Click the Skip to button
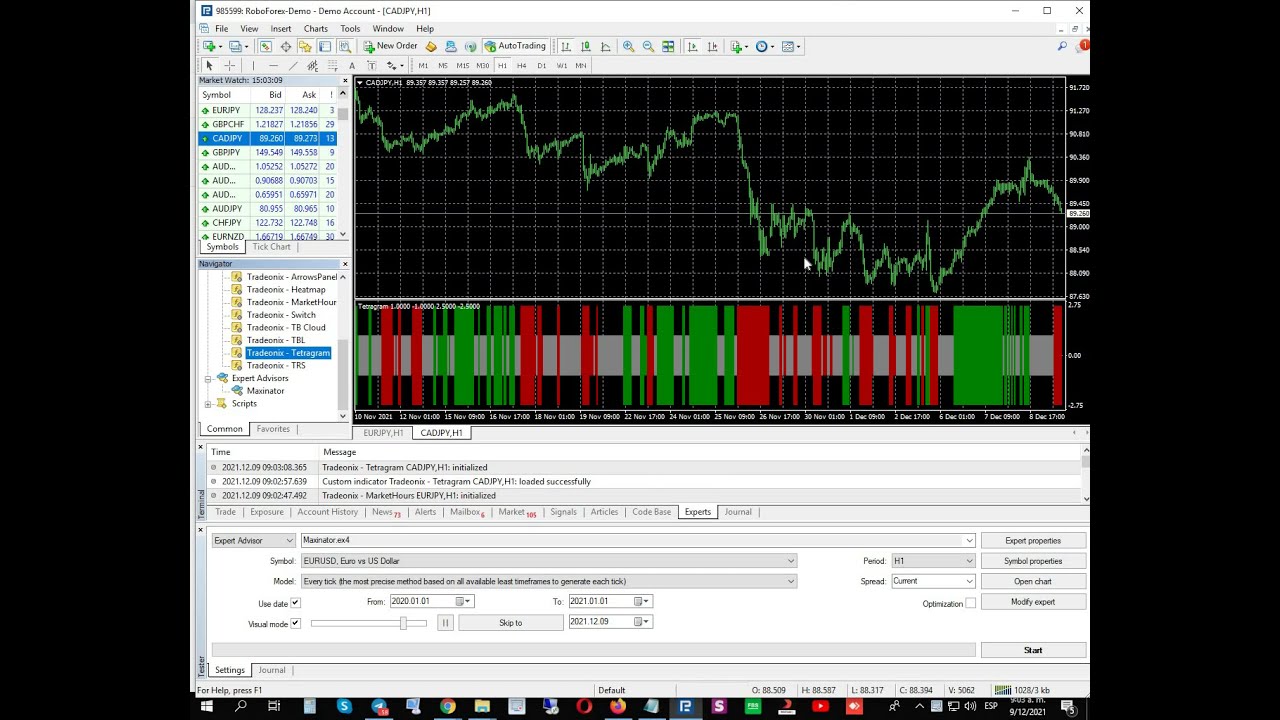This screenshot has height=720, width=1280. (510, 623)
